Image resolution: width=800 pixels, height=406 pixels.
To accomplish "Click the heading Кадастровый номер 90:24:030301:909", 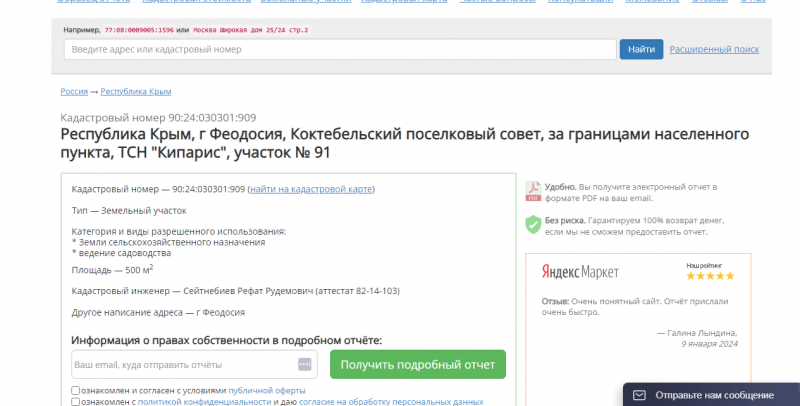I will (x=158, y=117).
